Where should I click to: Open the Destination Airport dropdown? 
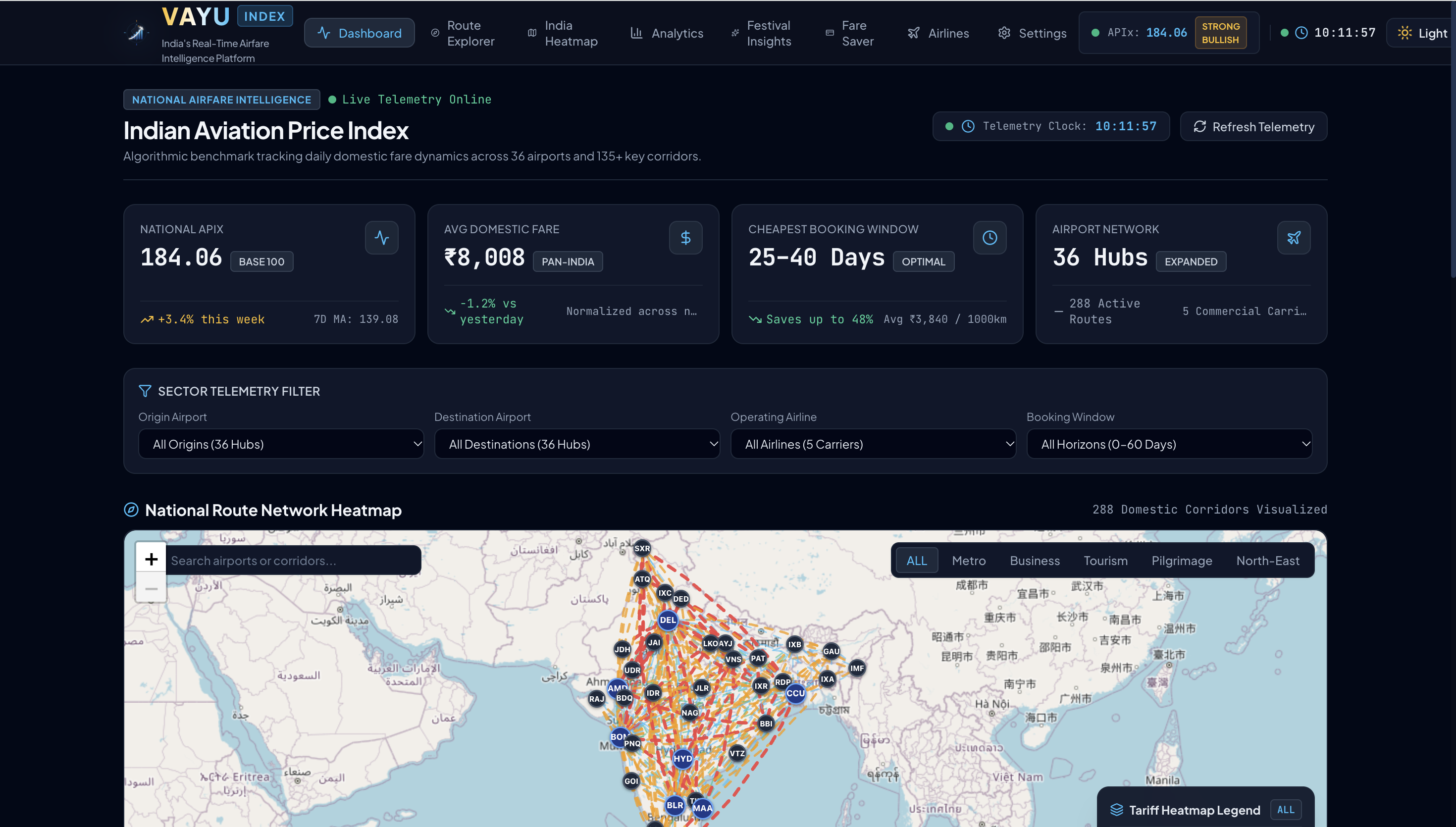click(x=577, y=444)
